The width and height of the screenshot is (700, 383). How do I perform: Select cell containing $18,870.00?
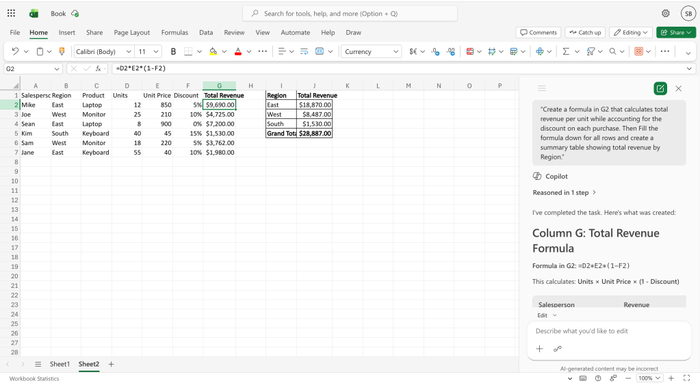pyautogui.click(x=315, y=104)
